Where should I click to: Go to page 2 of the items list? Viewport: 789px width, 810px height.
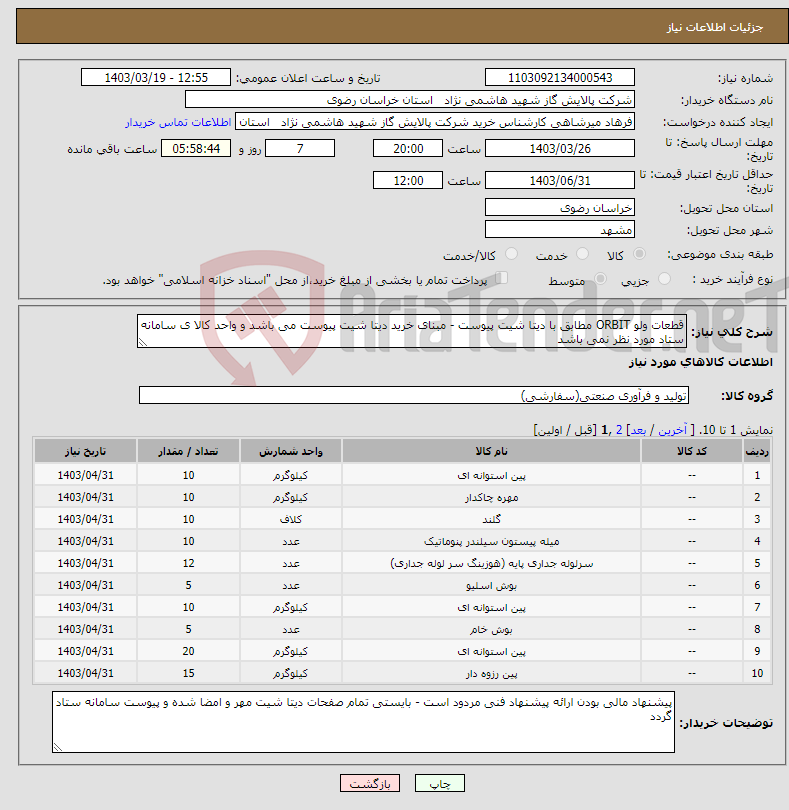(619, 430)
